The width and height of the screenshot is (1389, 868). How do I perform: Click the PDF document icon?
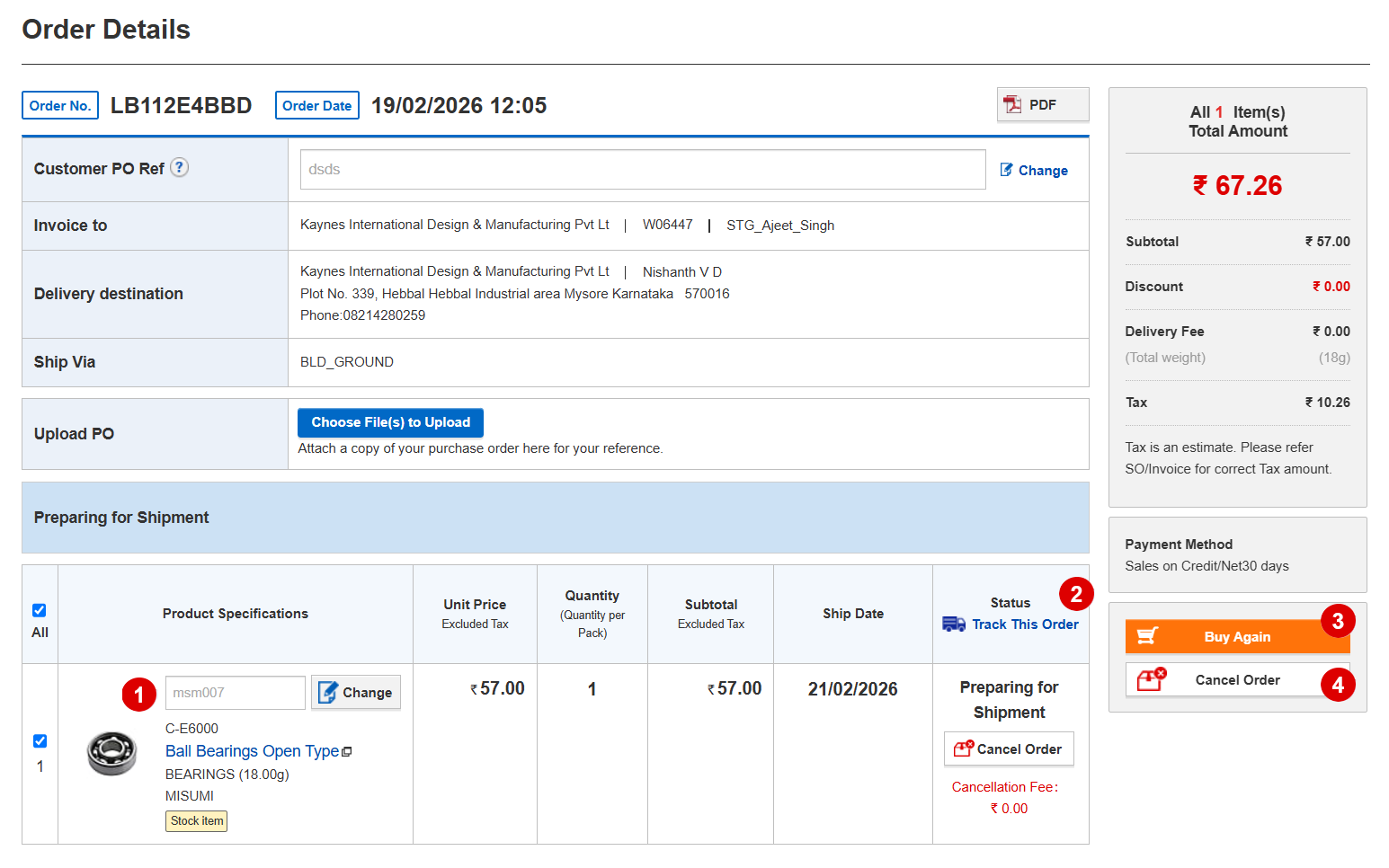[1012, 104]
